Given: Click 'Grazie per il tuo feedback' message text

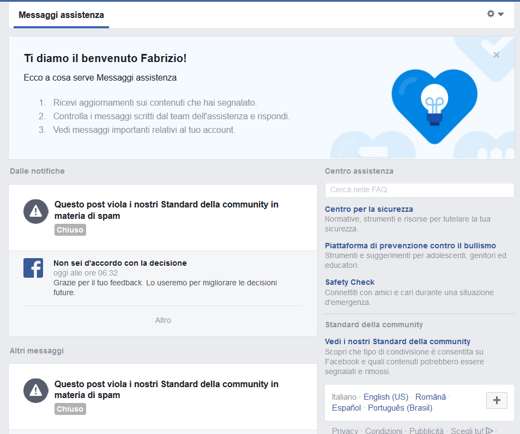Looking at the screenshot, I should 165,288.
